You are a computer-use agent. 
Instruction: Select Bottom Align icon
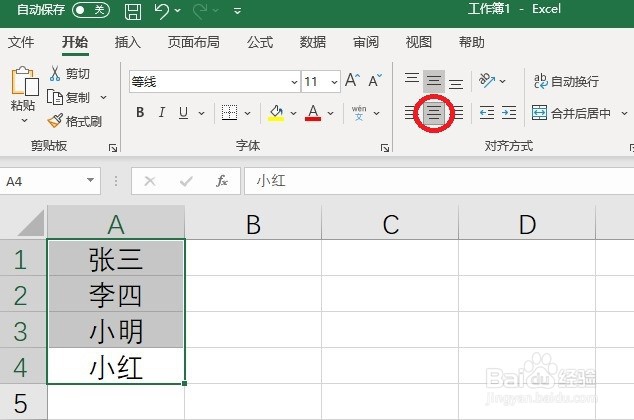pos(456,84)
